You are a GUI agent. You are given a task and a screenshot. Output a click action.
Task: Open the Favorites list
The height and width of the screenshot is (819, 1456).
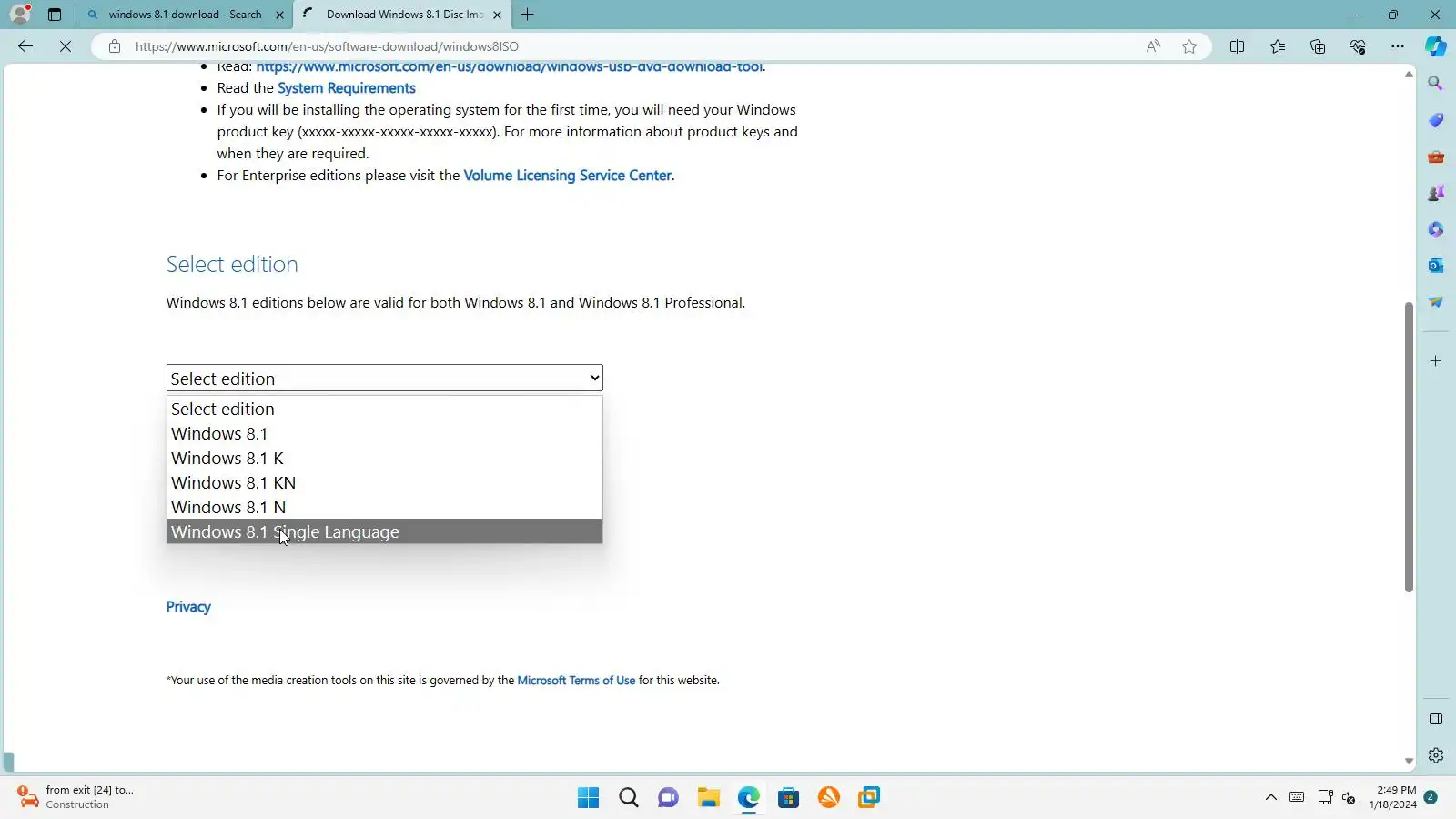tap(1278, 46)
